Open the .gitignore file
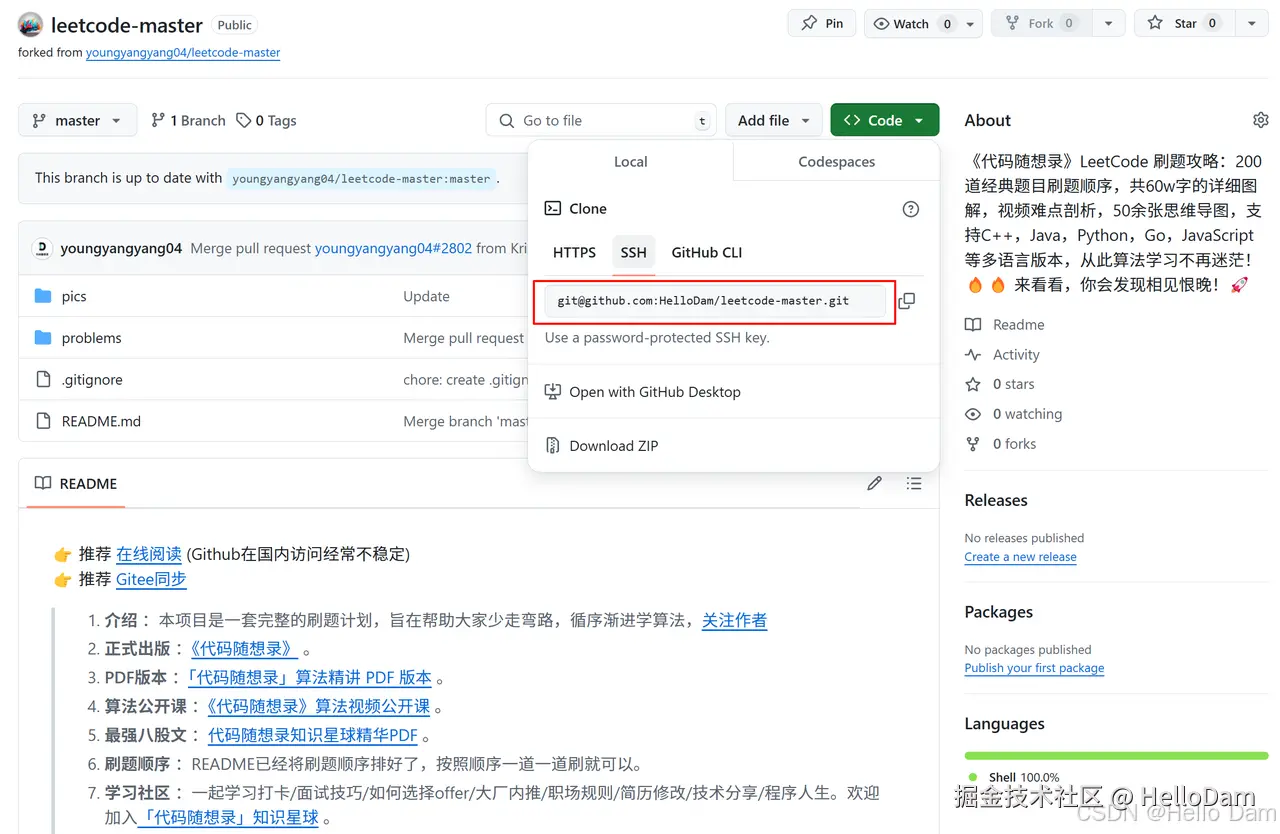Viewport: 1280px width, 834px height. 92,380
